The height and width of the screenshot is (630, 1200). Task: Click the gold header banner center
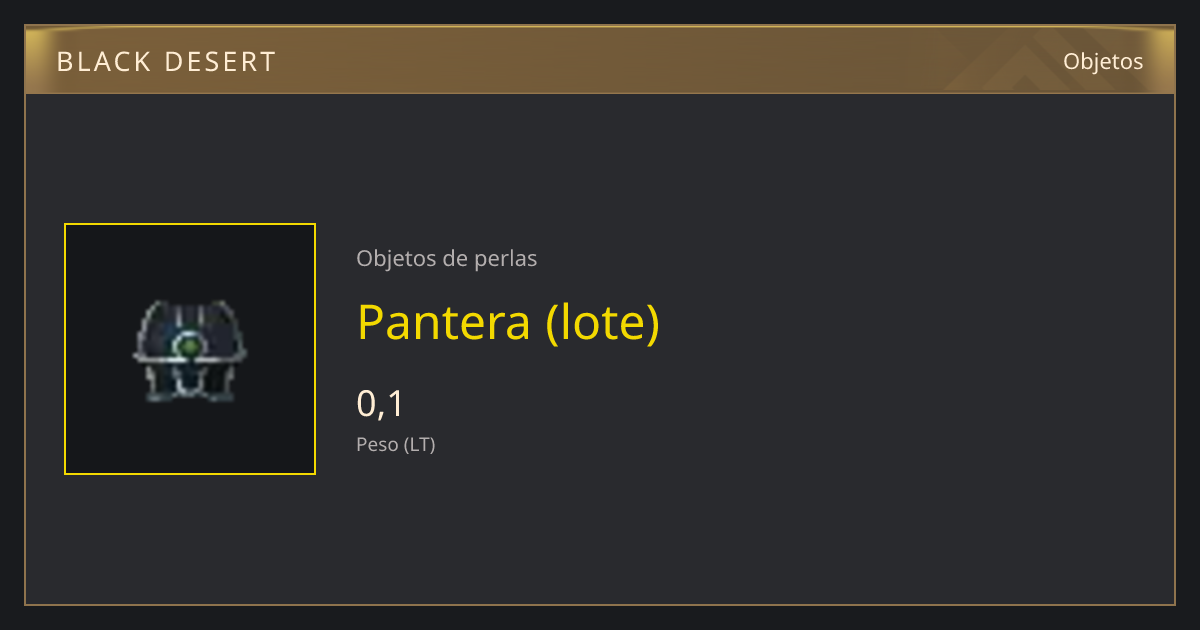(600, 60)
